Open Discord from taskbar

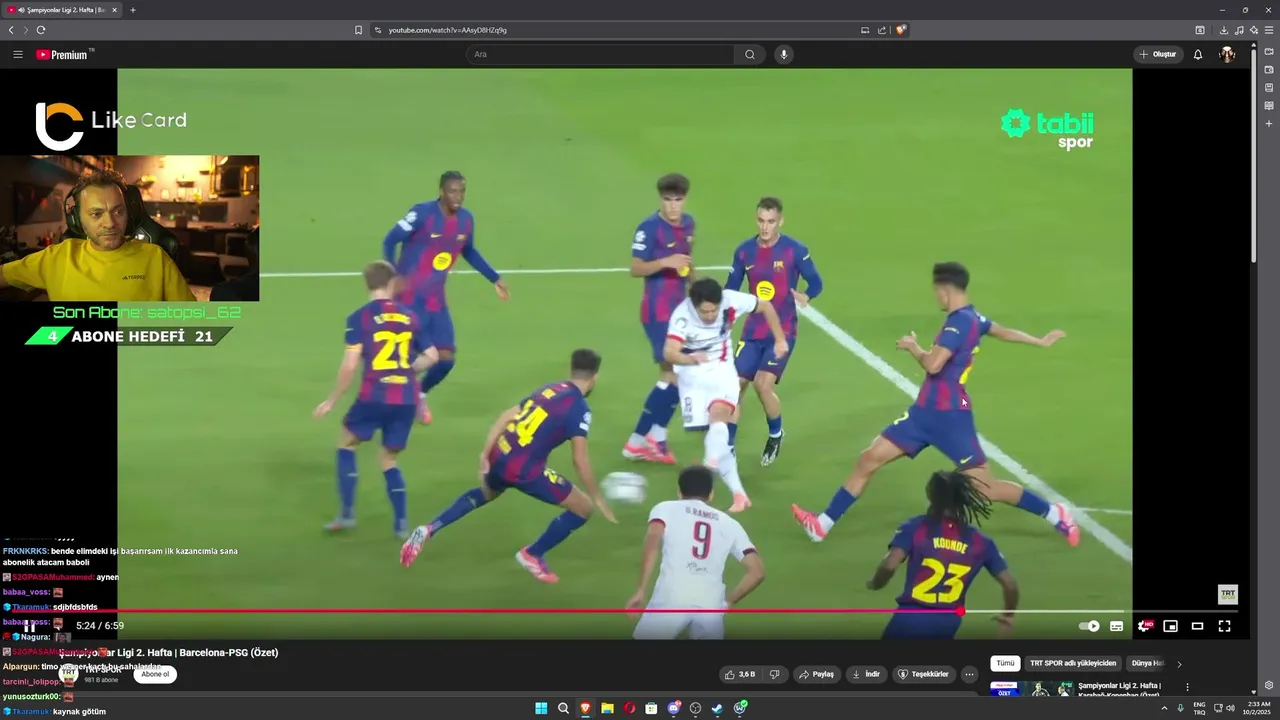point(674,708)
